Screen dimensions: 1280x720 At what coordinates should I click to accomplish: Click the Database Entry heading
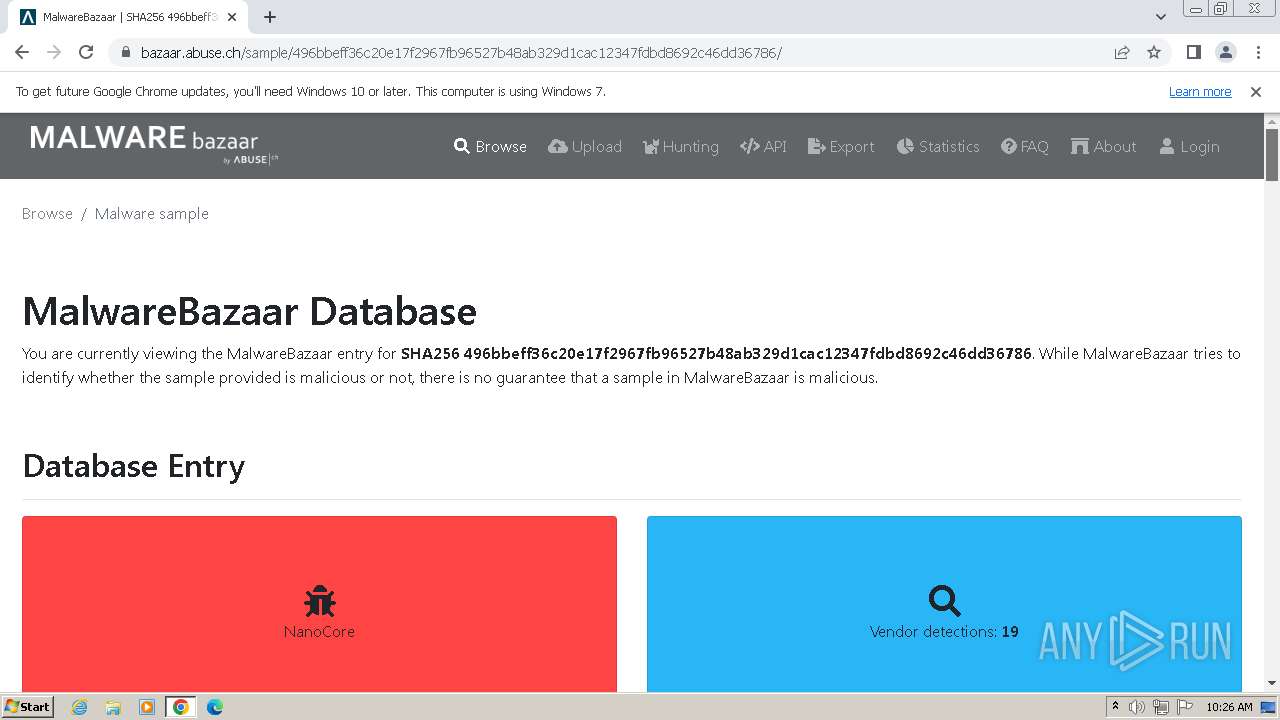(133, 466)
